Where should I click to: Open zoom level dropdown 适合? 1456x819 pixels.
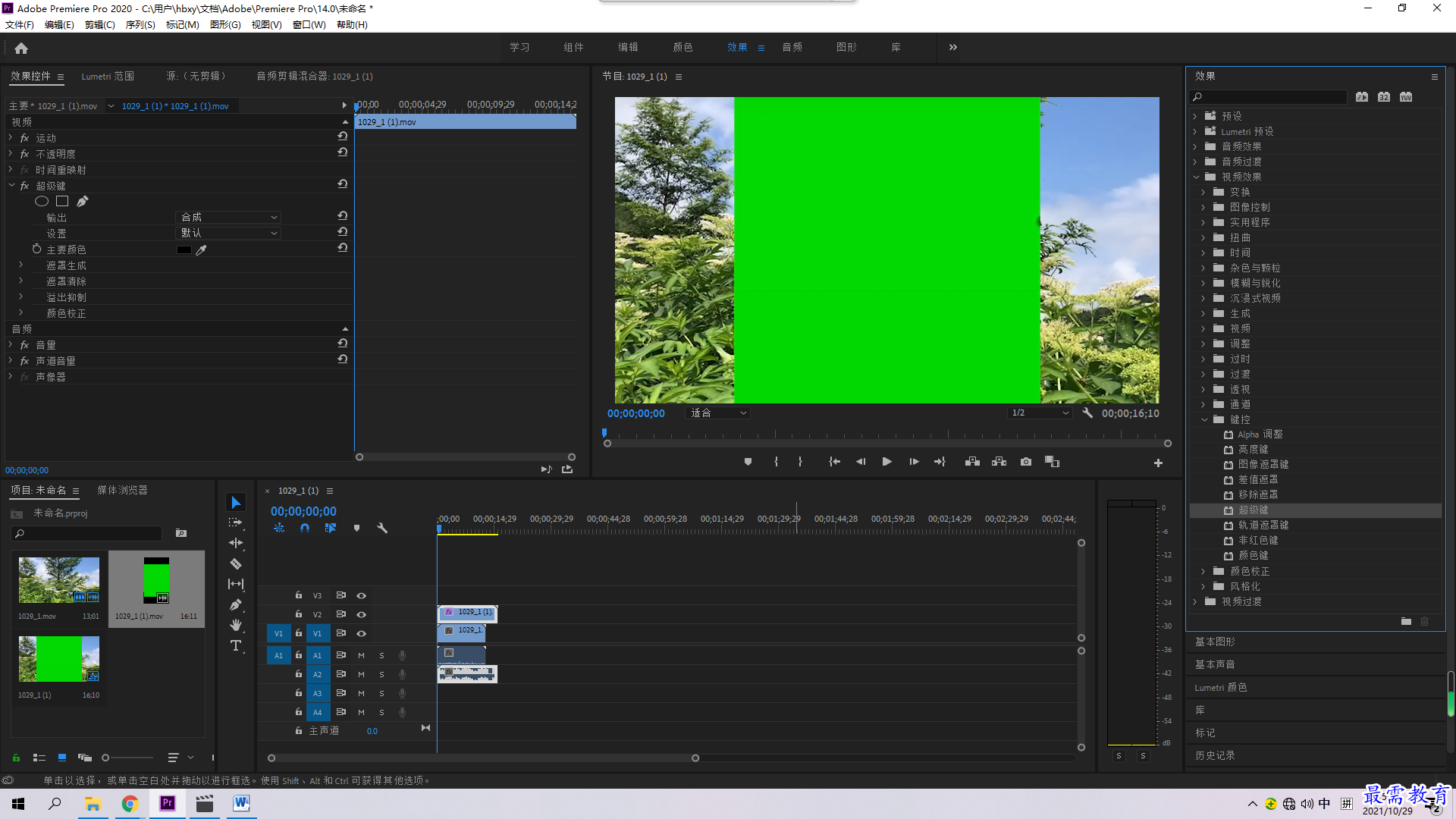pos(717,413)
